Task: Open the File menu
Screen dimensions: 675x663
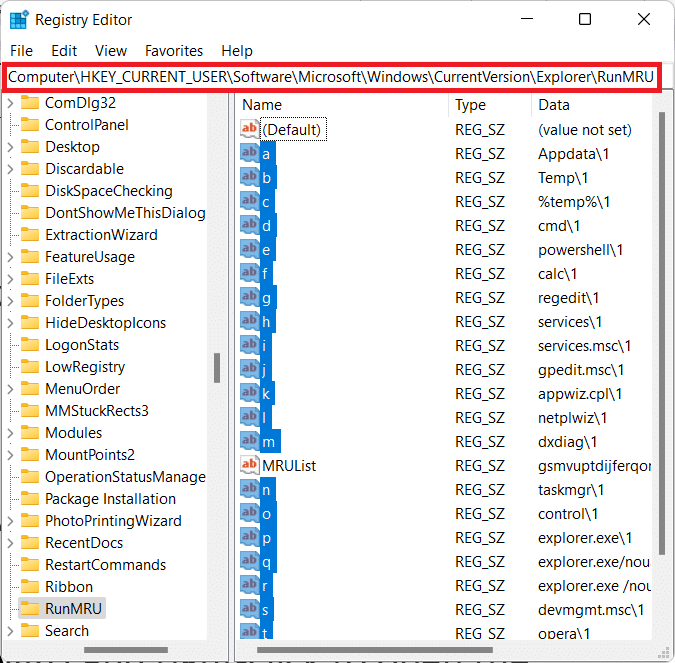Action: tap(21, 50)
